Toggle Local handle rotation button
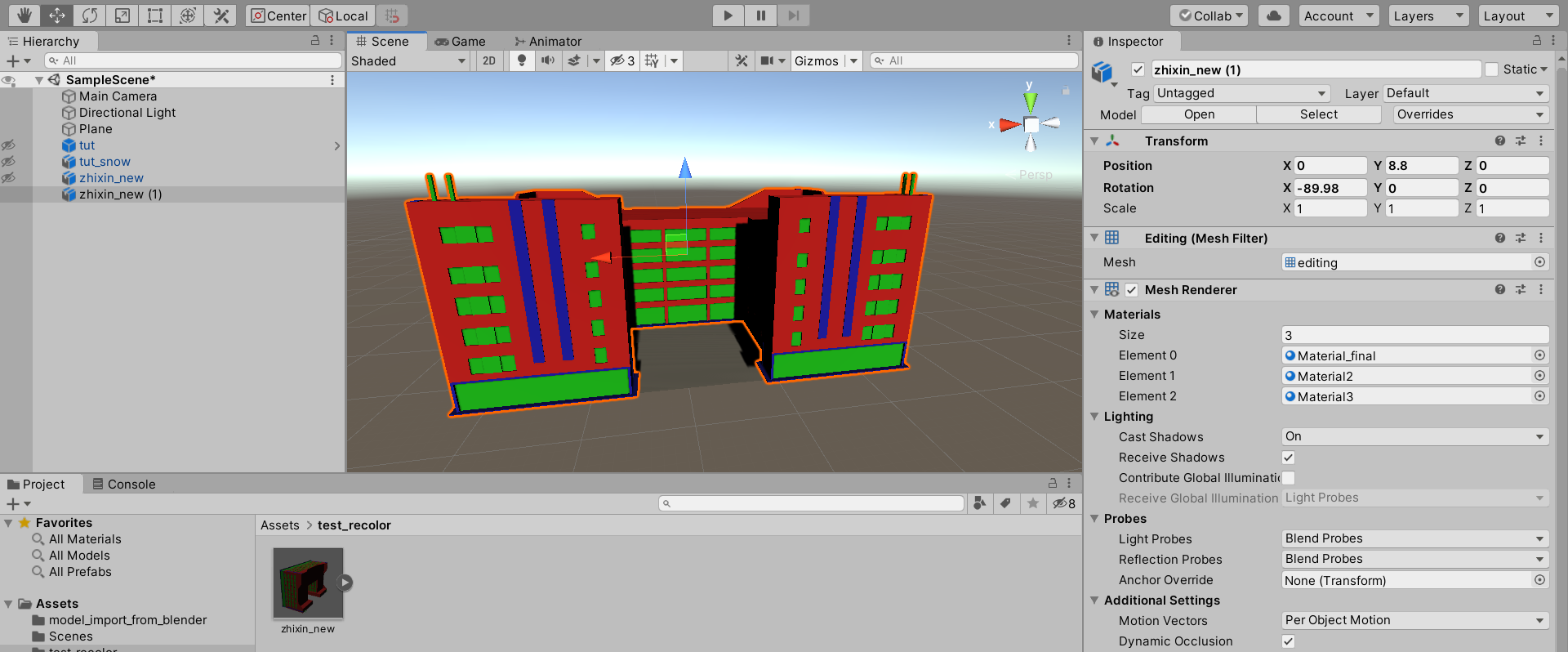Screen dimensions: 1568x652 (343, 16)
